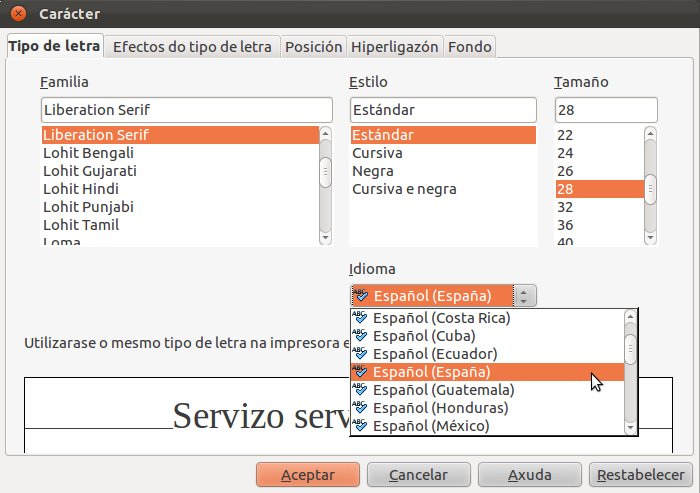The width and height of the screenshot is (700, 493).
Task: Click the Tamaño size field
Action: tap(606, 110)
